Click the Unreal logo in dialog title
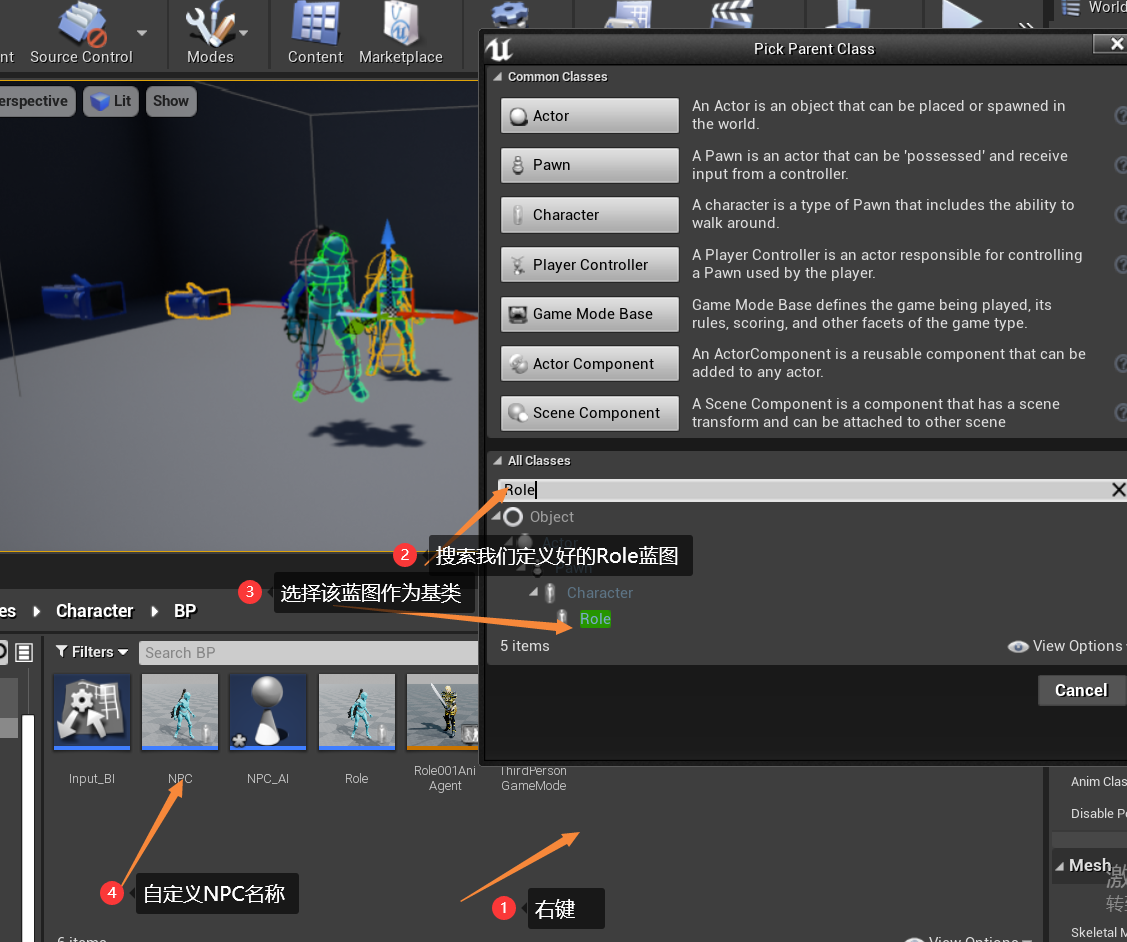Viewport: 1127px width, 942px height. 499,49
